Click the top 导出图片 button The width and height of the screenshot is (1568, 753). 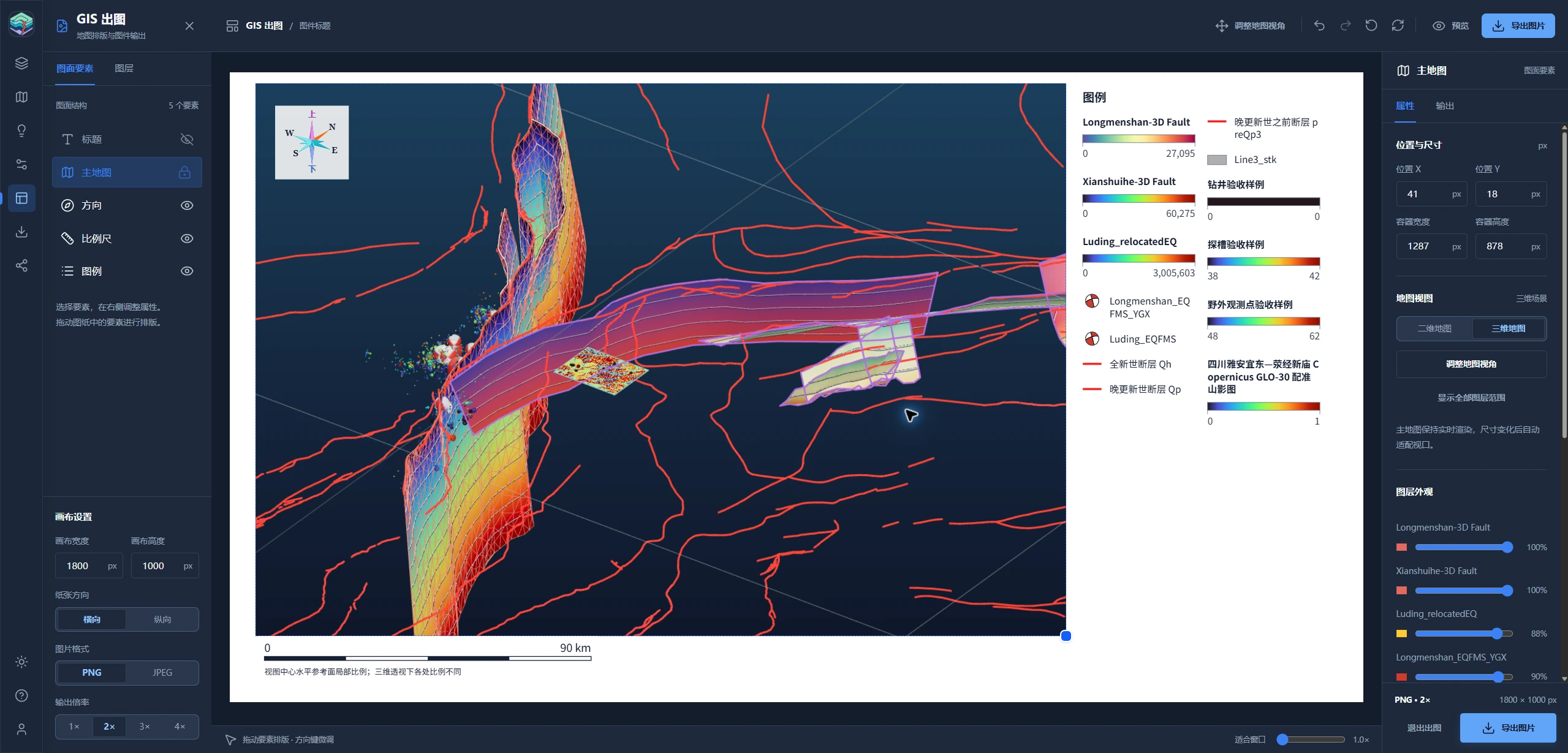click(x=1518, y=26)
